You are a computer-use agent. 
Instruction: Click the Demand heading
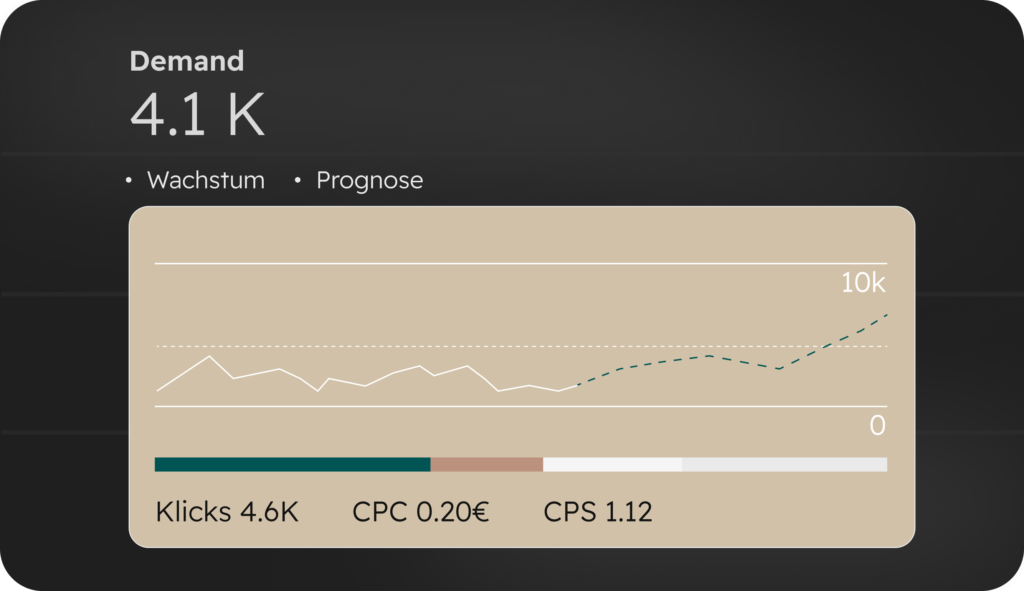click(187, 61)
